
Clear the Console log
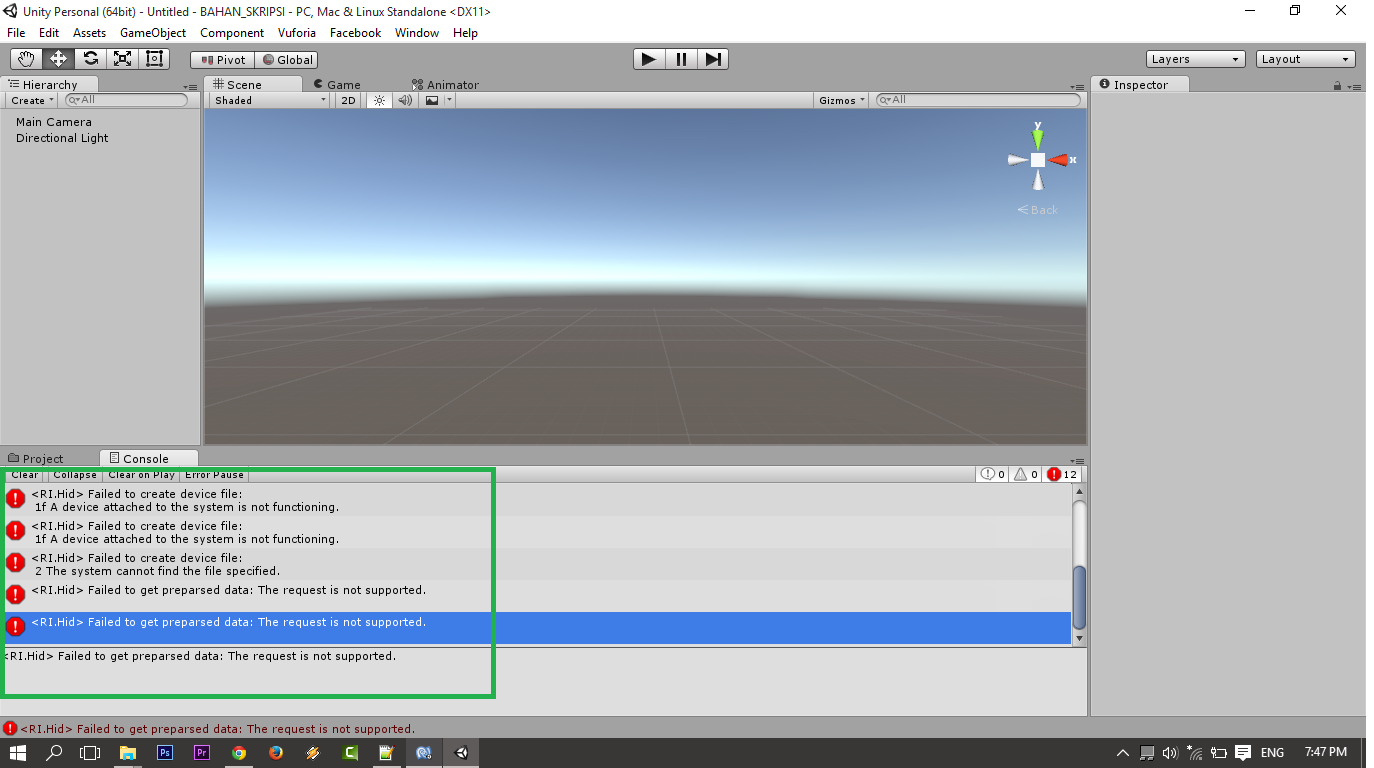coord(25,475)
